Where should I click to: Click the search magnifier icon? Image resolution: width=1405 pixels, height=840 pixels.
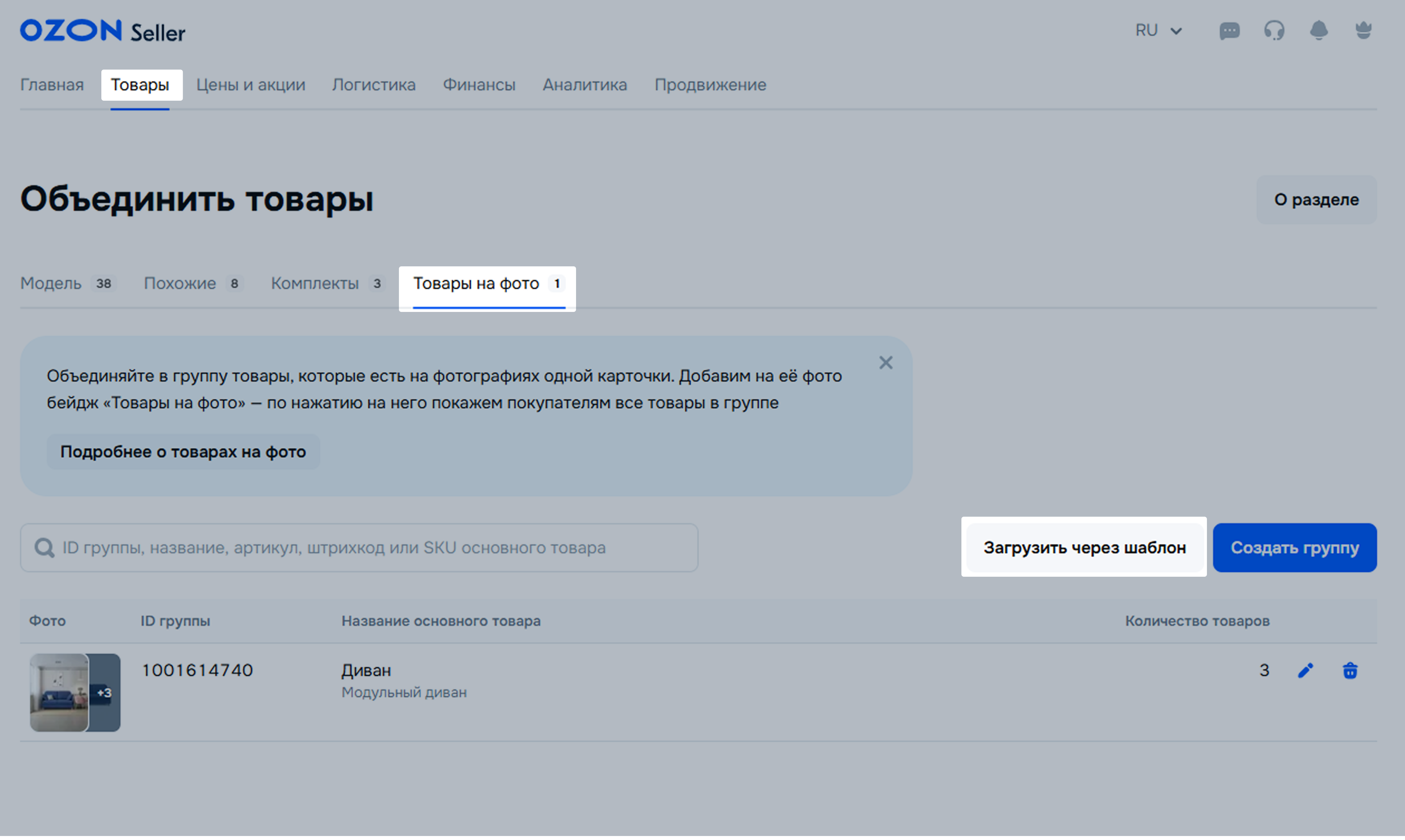(x=44, y=548)
